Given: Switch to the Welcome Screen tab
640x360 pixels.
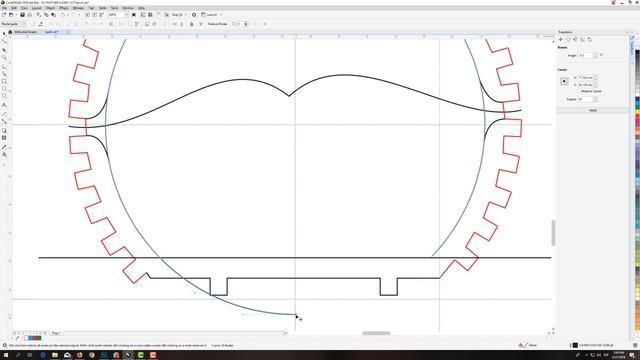Looking at the screenshot, I should [25, 32].
